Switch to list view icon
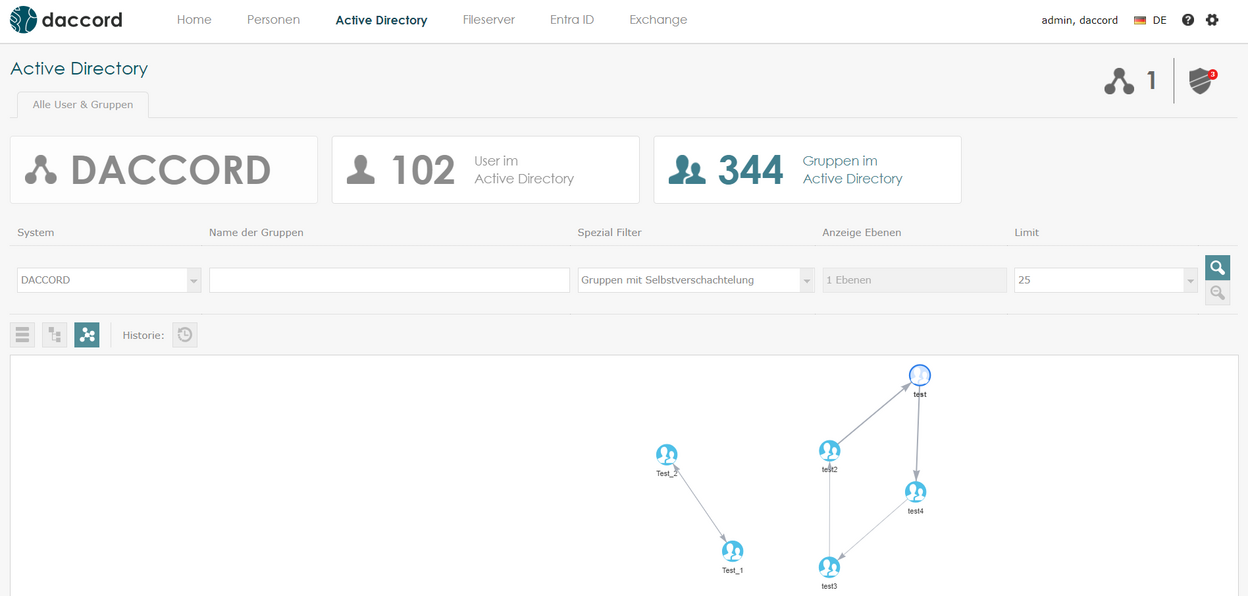The width and height of the screenshot is (1248, 596). (x=23, y=335)
